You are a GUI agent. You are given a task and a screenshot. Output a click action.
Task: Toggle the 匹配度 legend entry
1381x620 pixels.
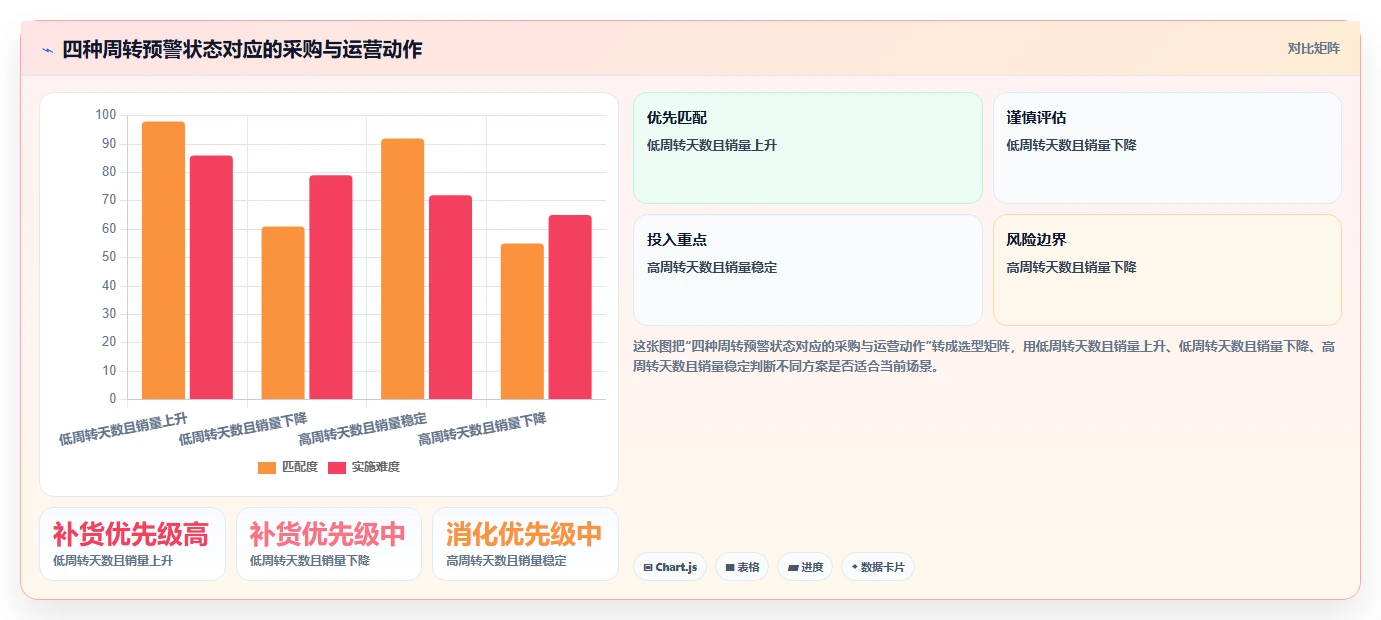(288, 467)
